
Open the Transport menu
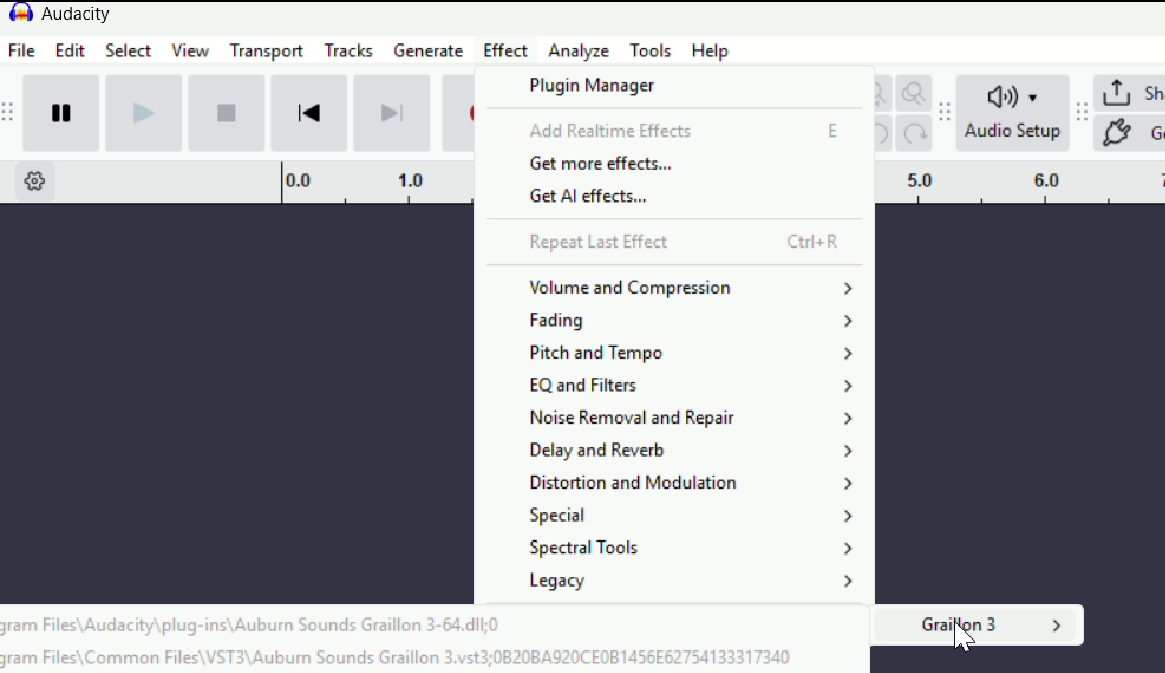pos(266,51)
